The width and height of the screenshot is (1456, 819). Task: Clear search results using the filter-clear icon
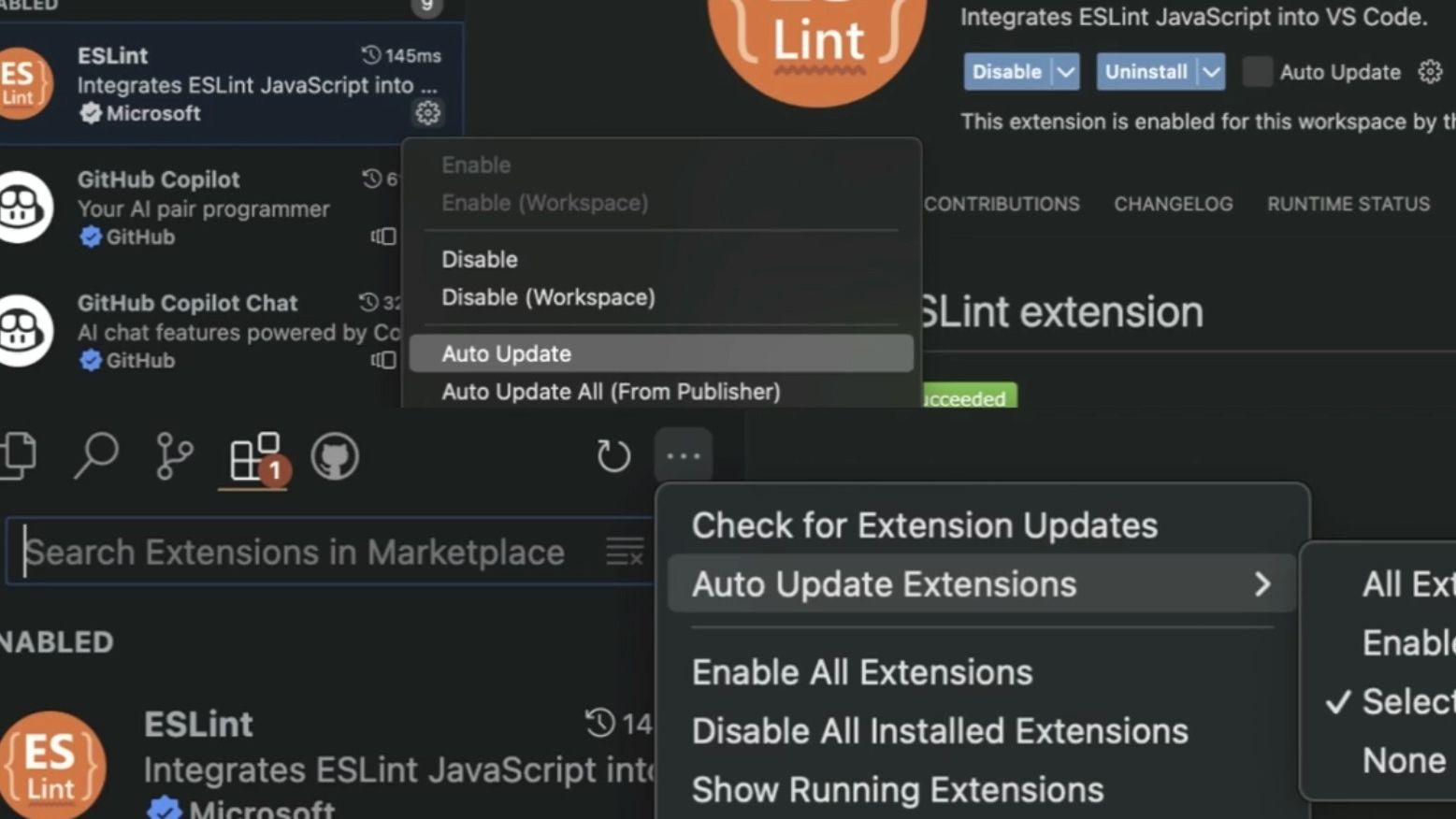[625, 552]
